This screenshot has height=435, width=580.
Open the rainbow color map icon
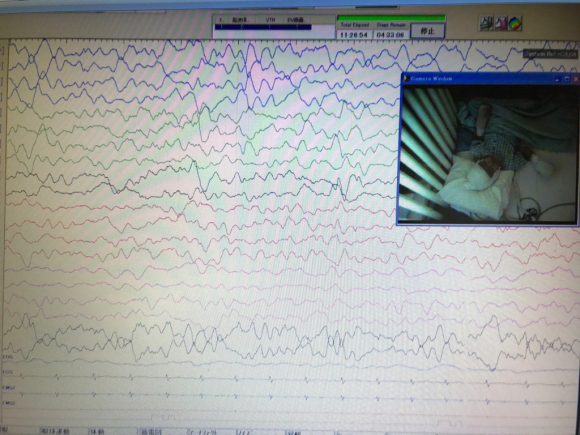tap(515, 24)
